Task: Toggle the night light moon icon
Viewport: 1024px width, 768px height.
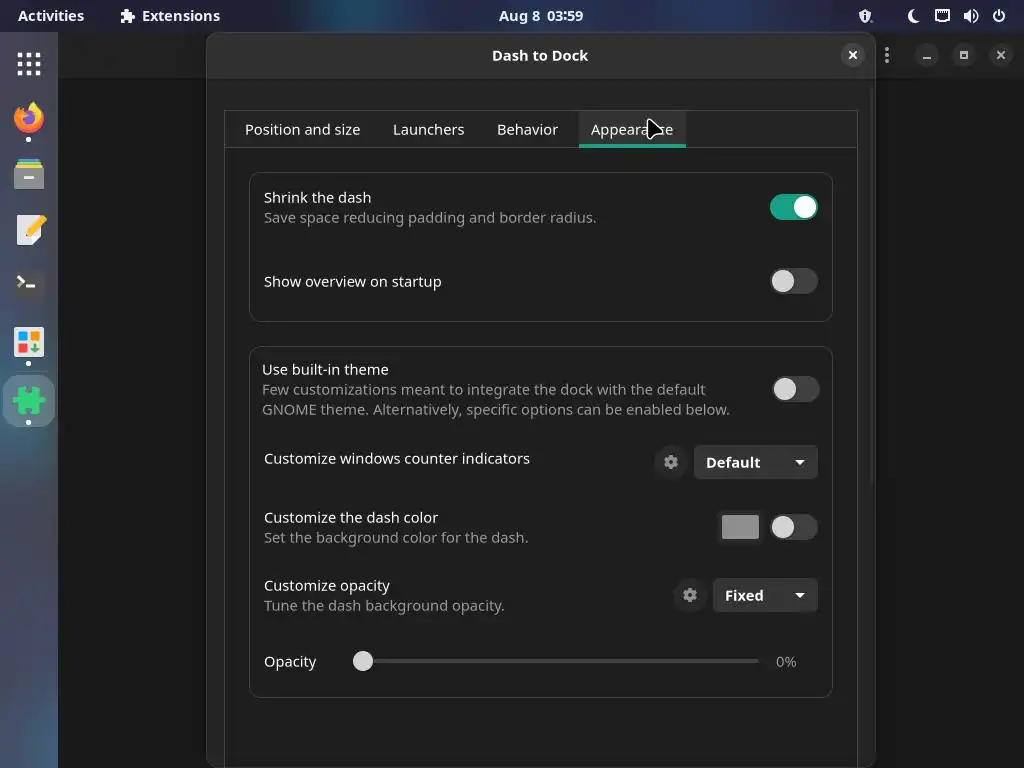Action: pyautogui.click(x=913, y=16)
